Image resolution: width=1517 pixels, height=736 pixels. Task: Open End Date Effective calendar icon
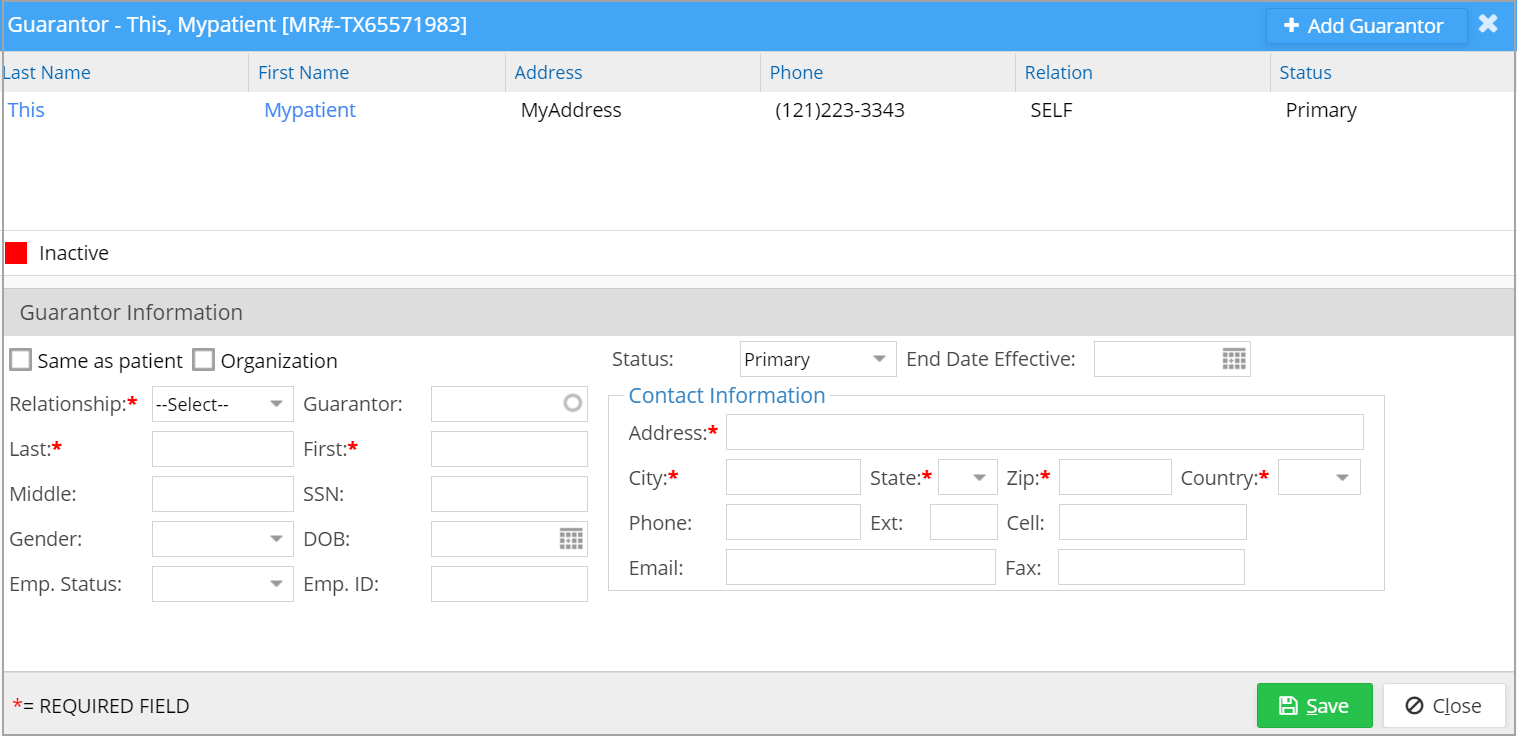click(1234, 360)
